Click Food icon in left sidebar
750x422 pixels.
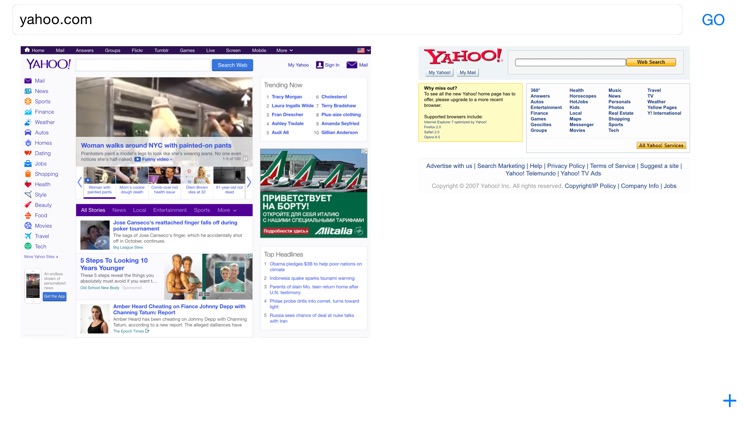28,215
